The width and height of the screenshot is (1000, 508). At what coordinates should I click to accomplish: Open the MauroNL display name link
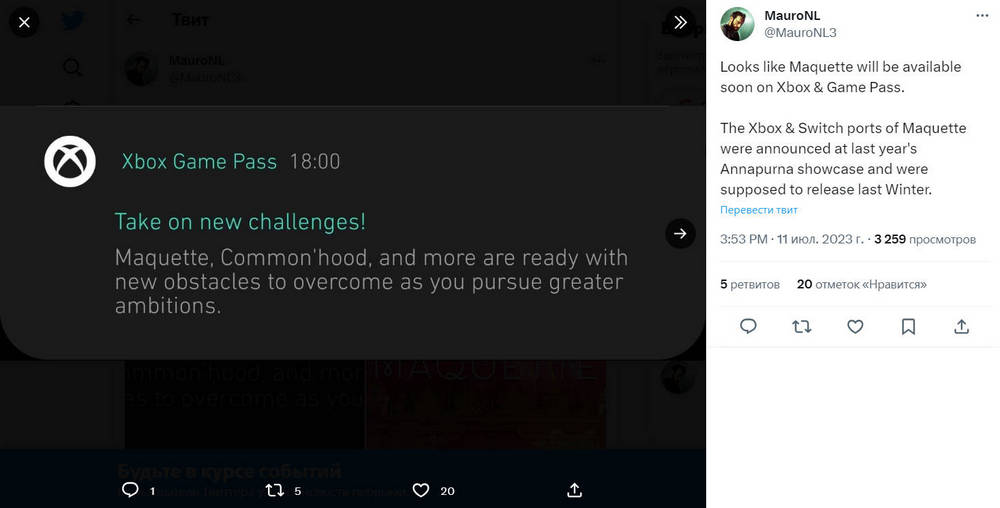point(792,15)
